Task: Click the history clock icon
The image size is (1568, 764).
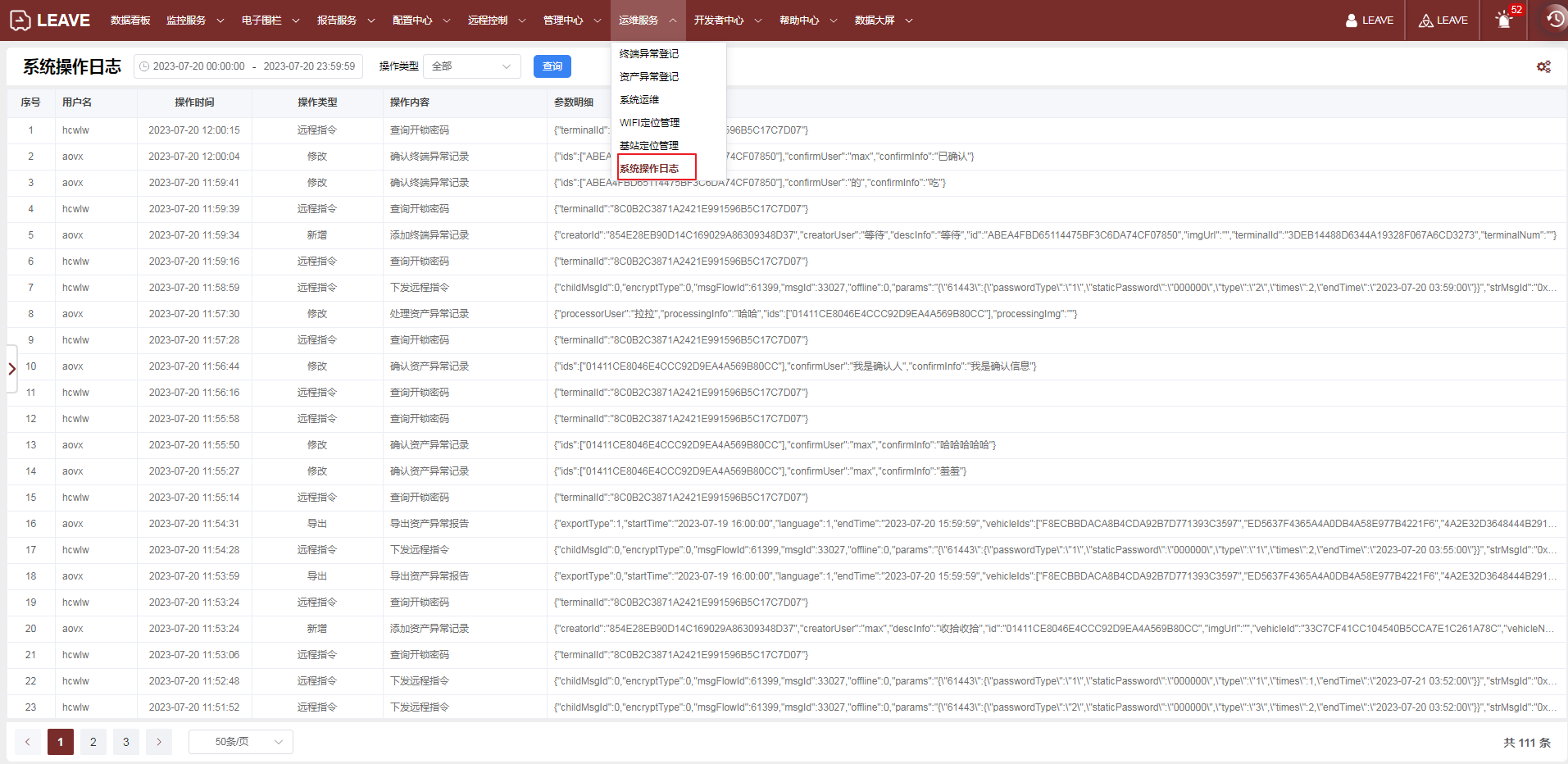Action: click(1554, 20)
